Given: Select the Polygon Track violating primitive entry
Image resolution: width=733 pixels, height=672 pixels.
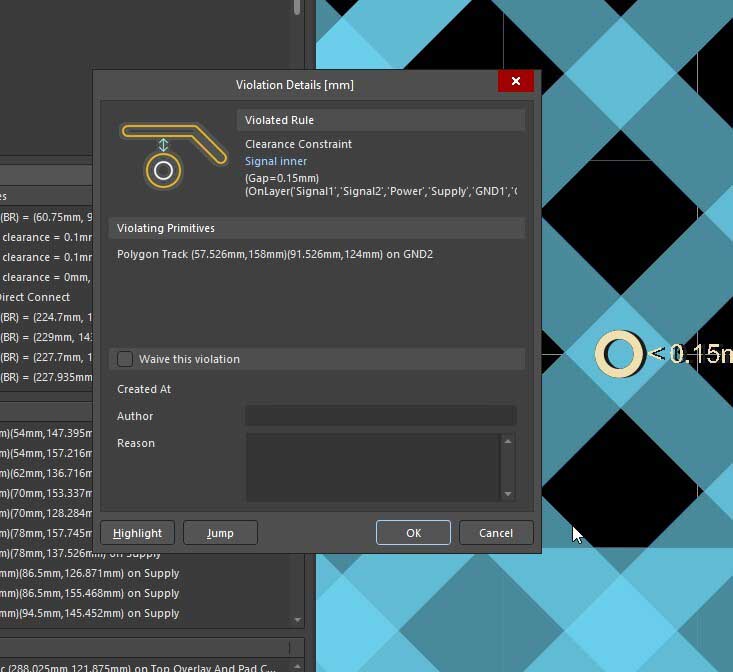Looking at the screenshot, I should pyautogui.click(x=274, y=255).
